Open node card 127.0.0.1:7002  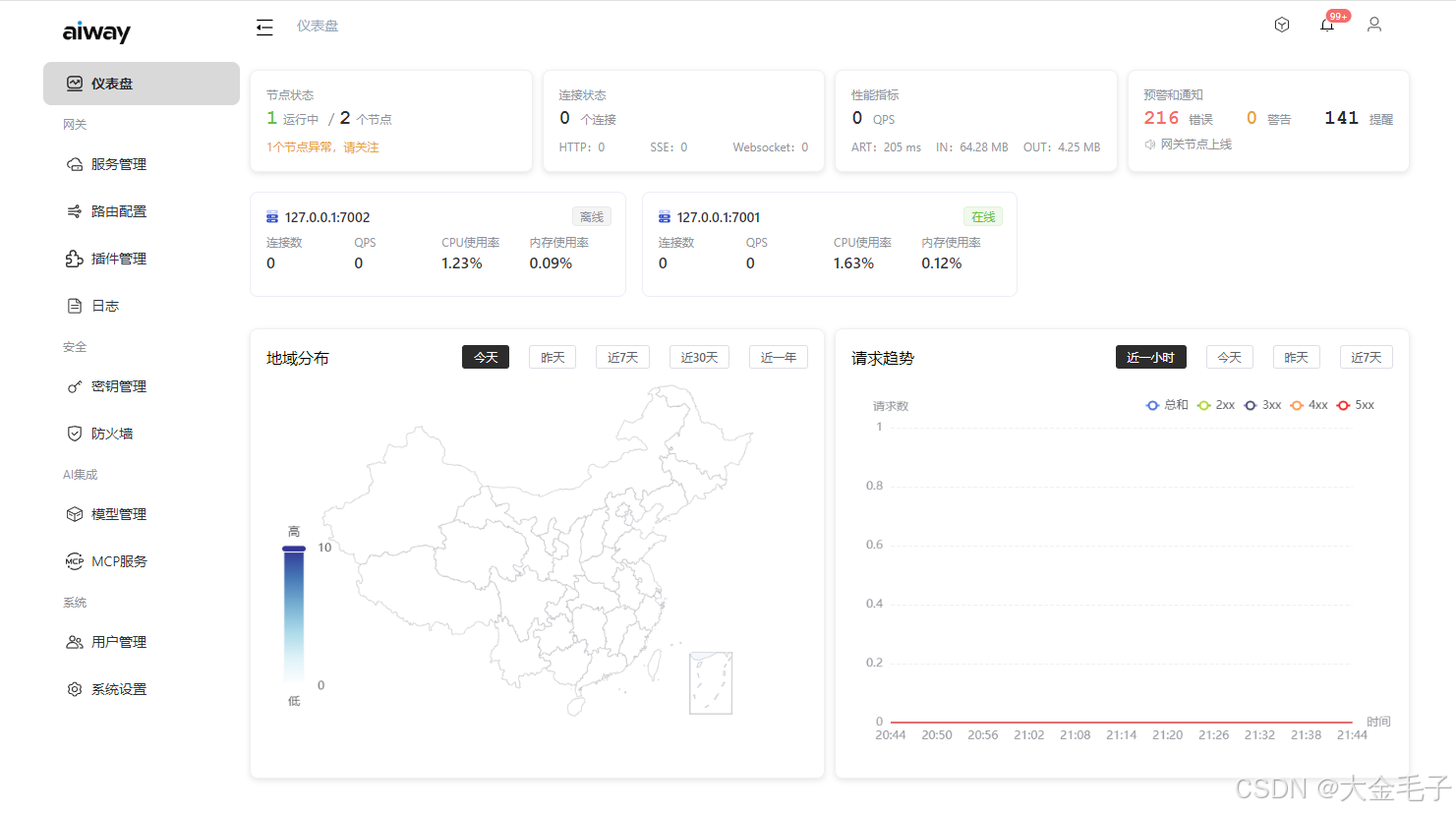(x=437, y=244)
